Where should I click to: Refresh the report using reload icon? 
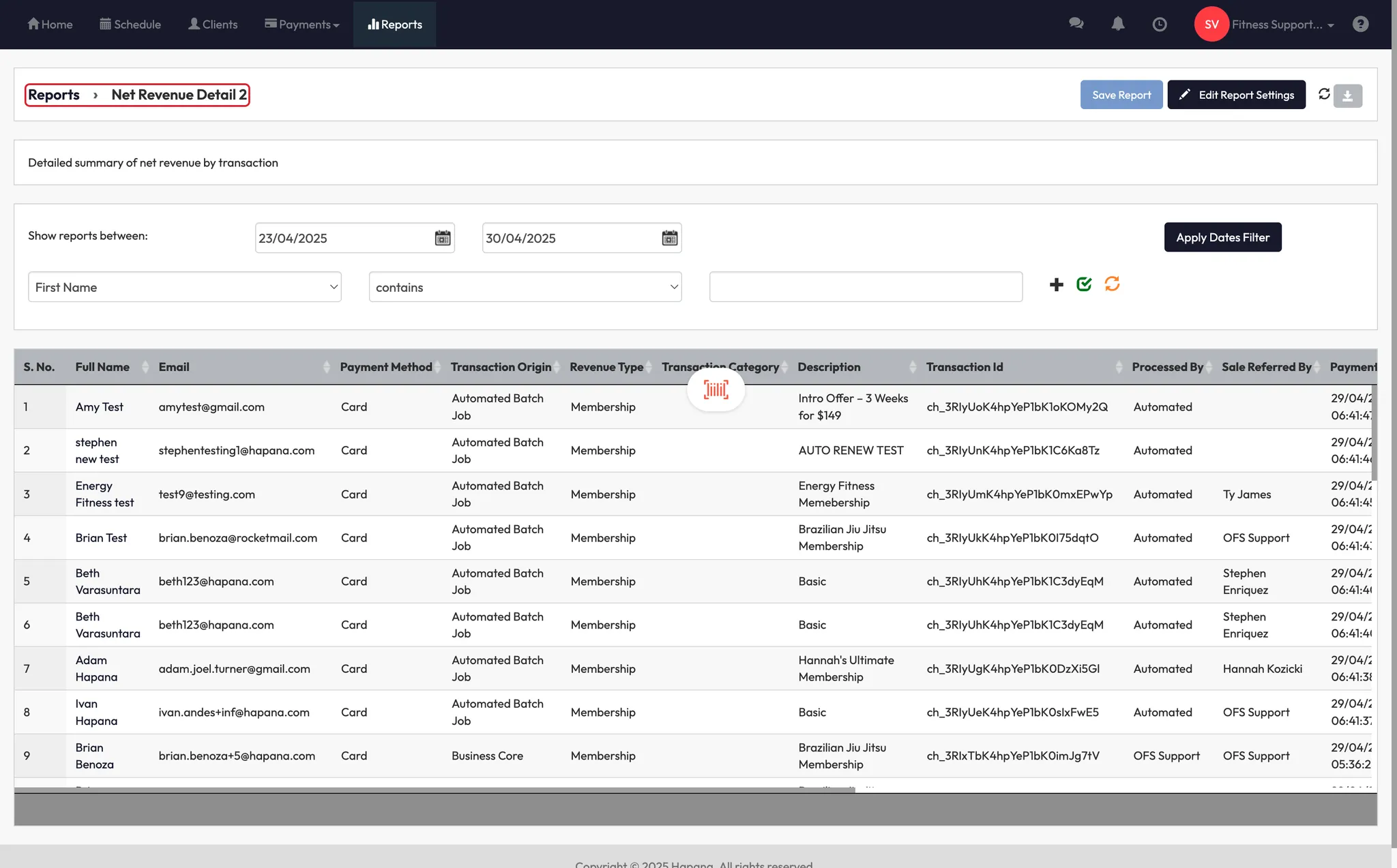tap(1324, 94)
